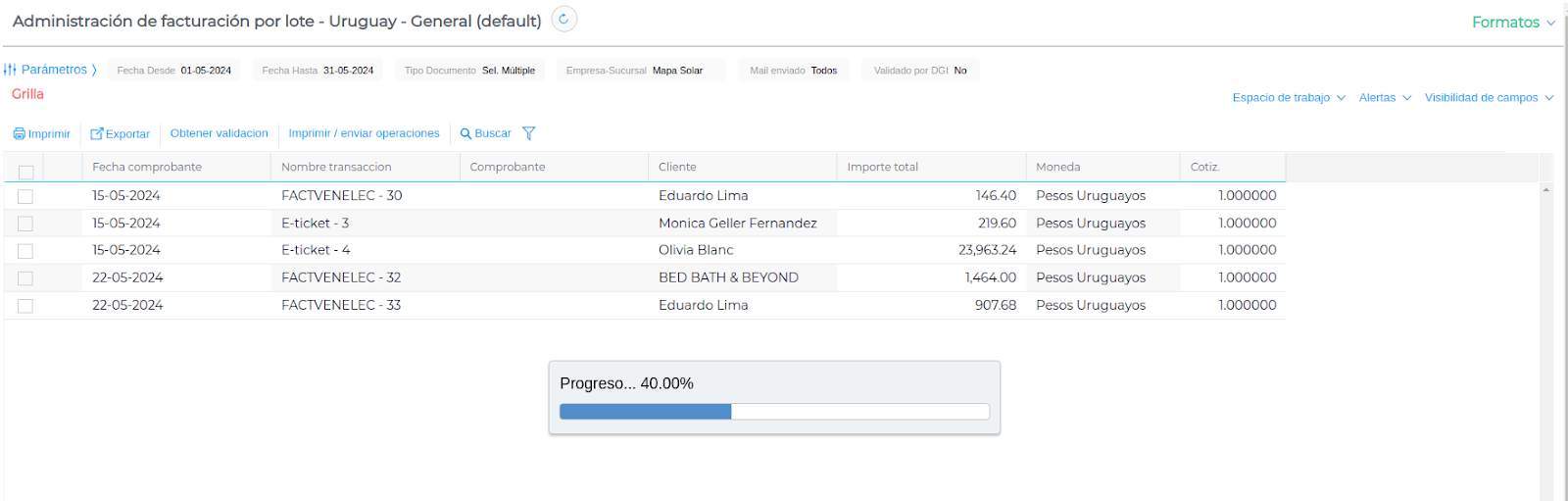Open the Formatos dropdown
This screenshot has height=501, width=1568.
point(1513,23)
